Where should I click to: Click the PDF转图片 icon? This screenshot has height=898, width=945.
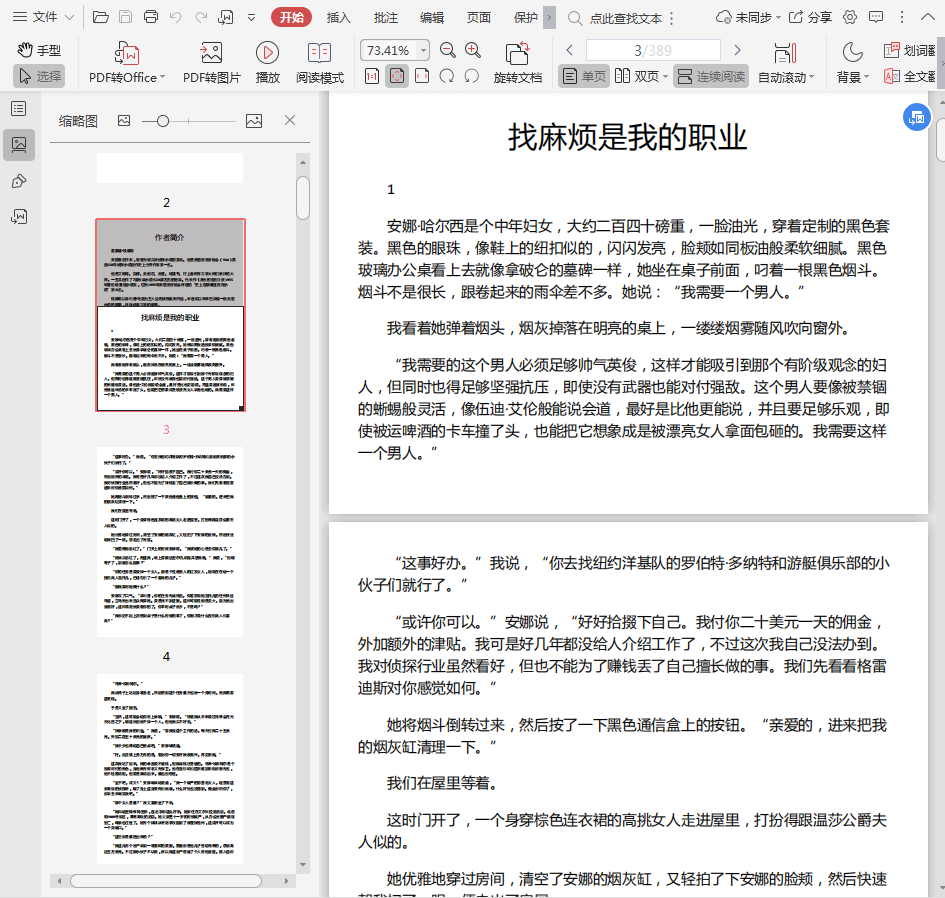pyautogui.click(x=211, y=53)
